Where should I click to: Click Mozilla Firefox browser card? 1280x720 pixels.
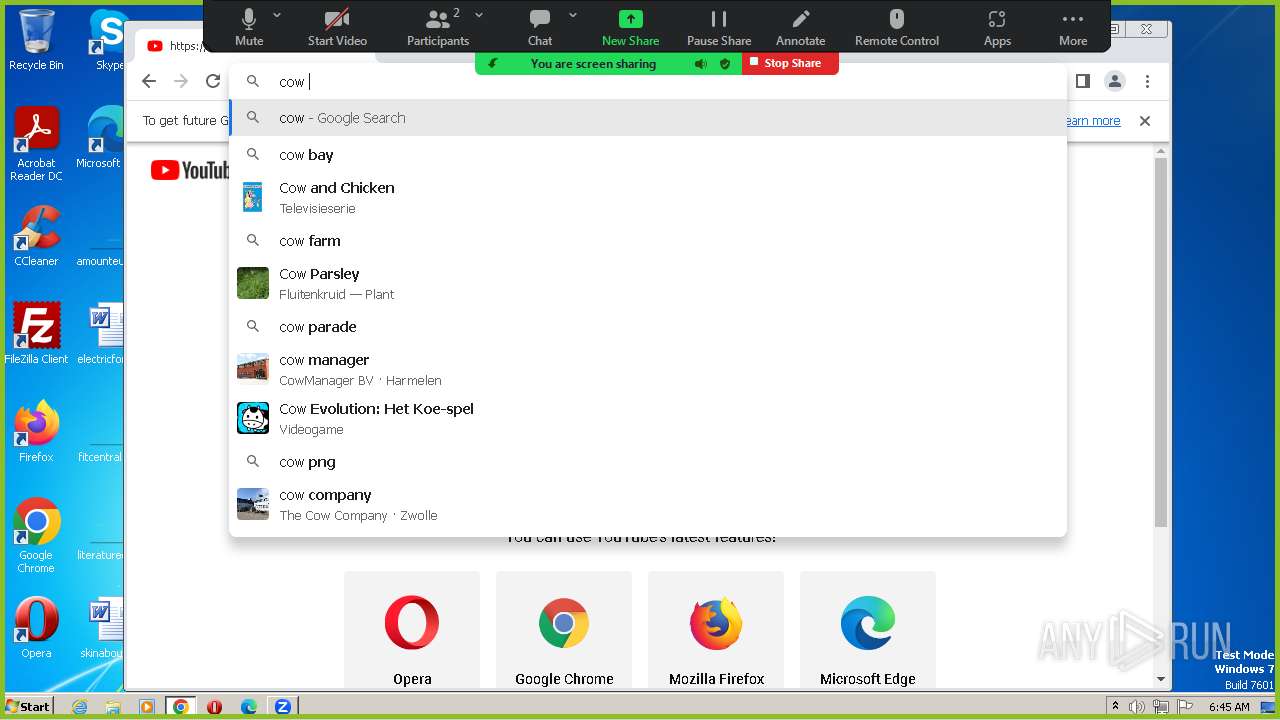pyautogui.click(x=716, y=630)
